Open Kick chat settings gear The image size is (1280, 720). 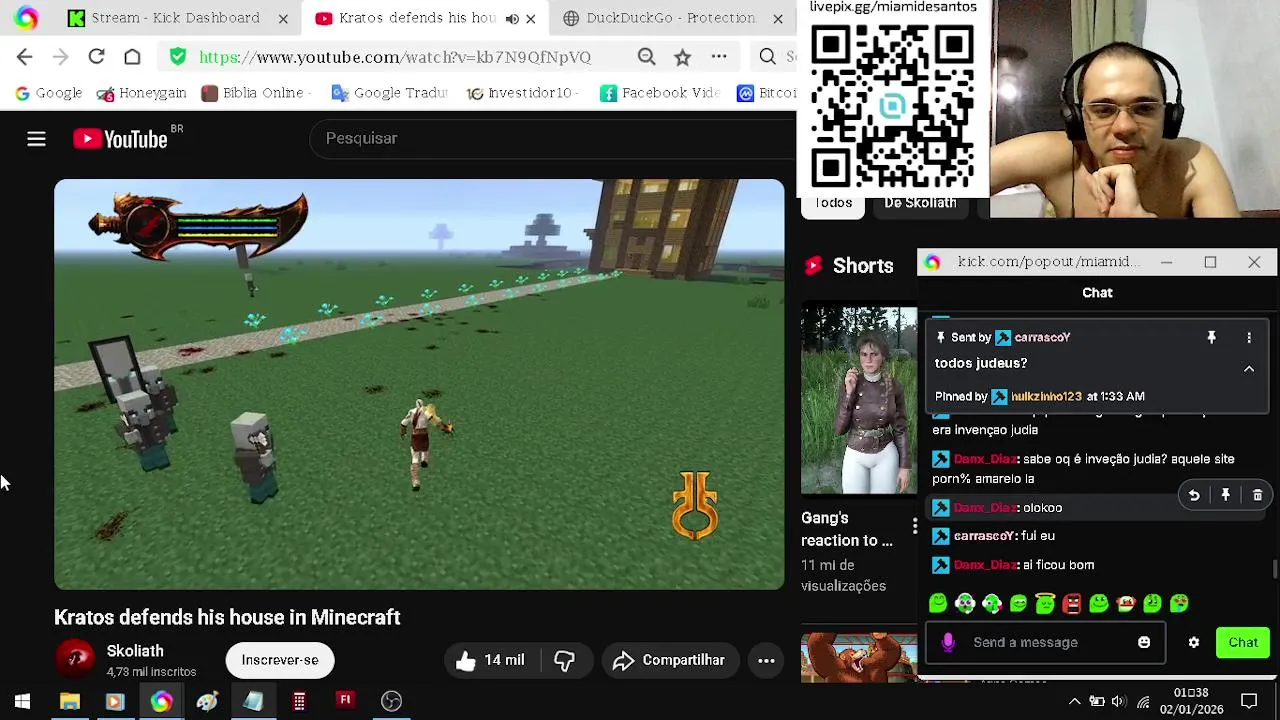(1194, 642)
